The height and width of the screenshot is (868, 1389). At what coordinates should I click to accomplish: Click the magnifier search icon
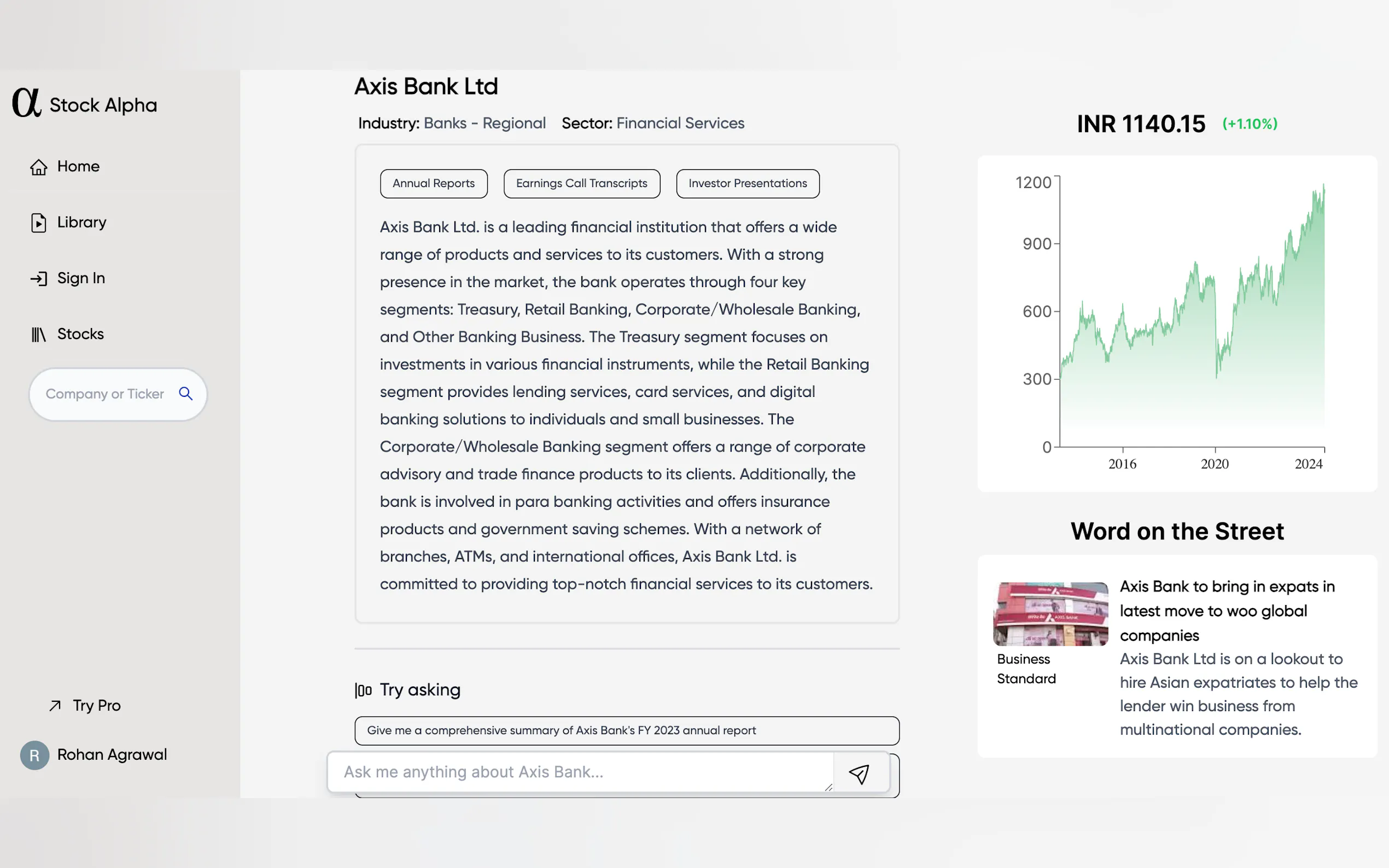click(185, 394)
